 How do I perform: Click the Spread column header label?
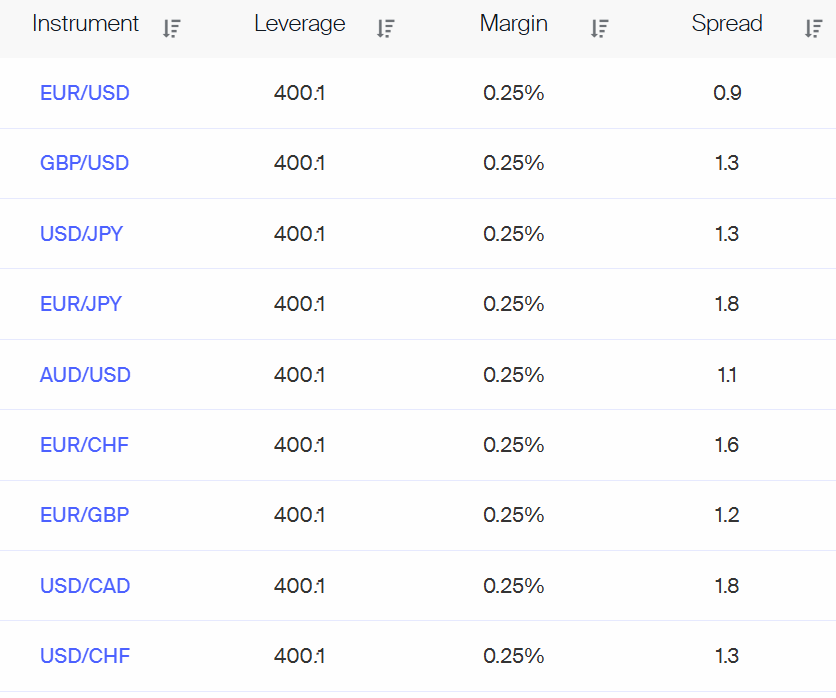pos(727,24)
